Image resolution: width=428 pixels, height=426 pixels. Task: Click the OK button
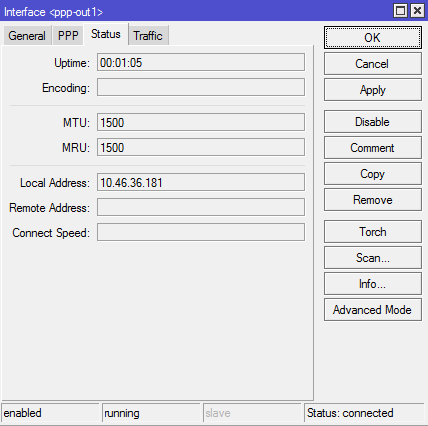pos(373,38)
